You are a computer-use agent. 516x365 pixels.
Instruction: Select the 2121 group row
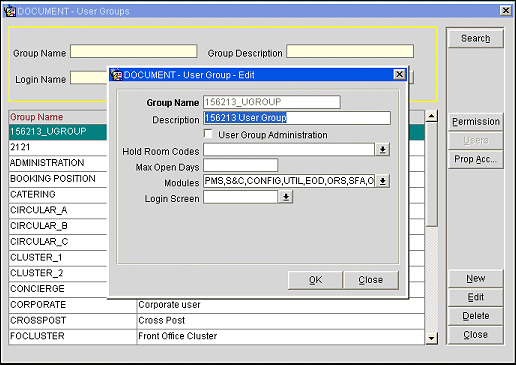tap(58, 147)
